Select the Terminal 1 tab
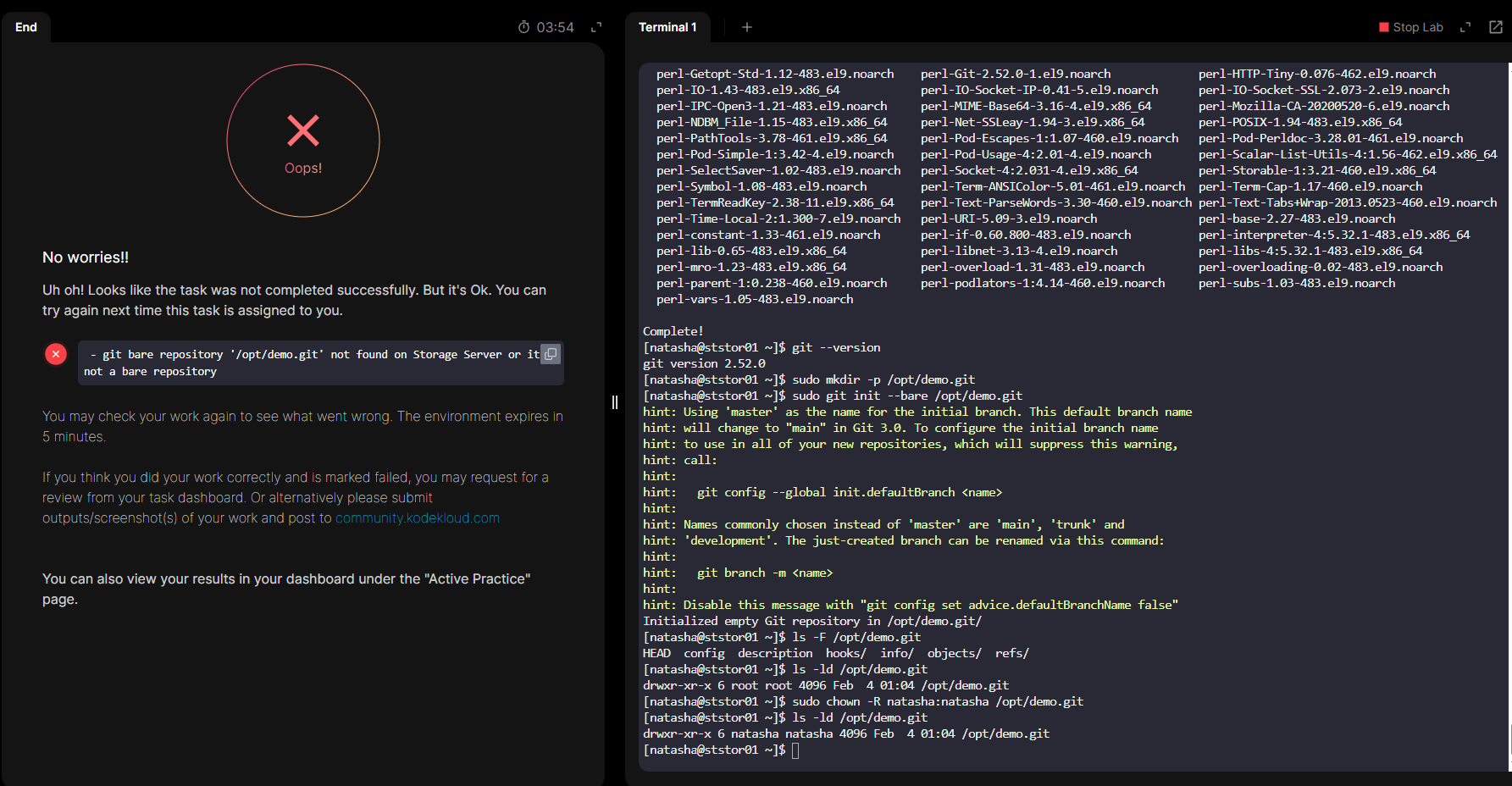The image size is (1512, 786). 667,27
